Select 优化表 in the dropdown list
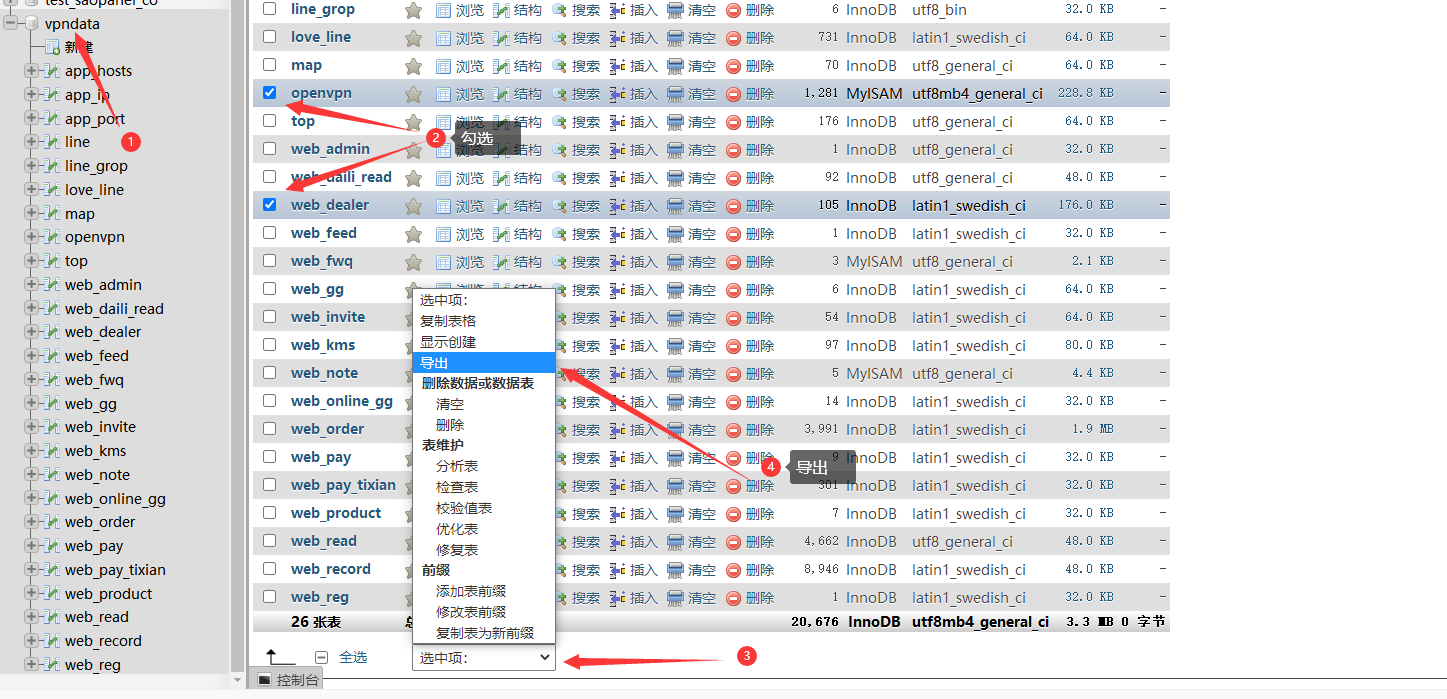Screen dimensions: 1447x699 (457, 529)
